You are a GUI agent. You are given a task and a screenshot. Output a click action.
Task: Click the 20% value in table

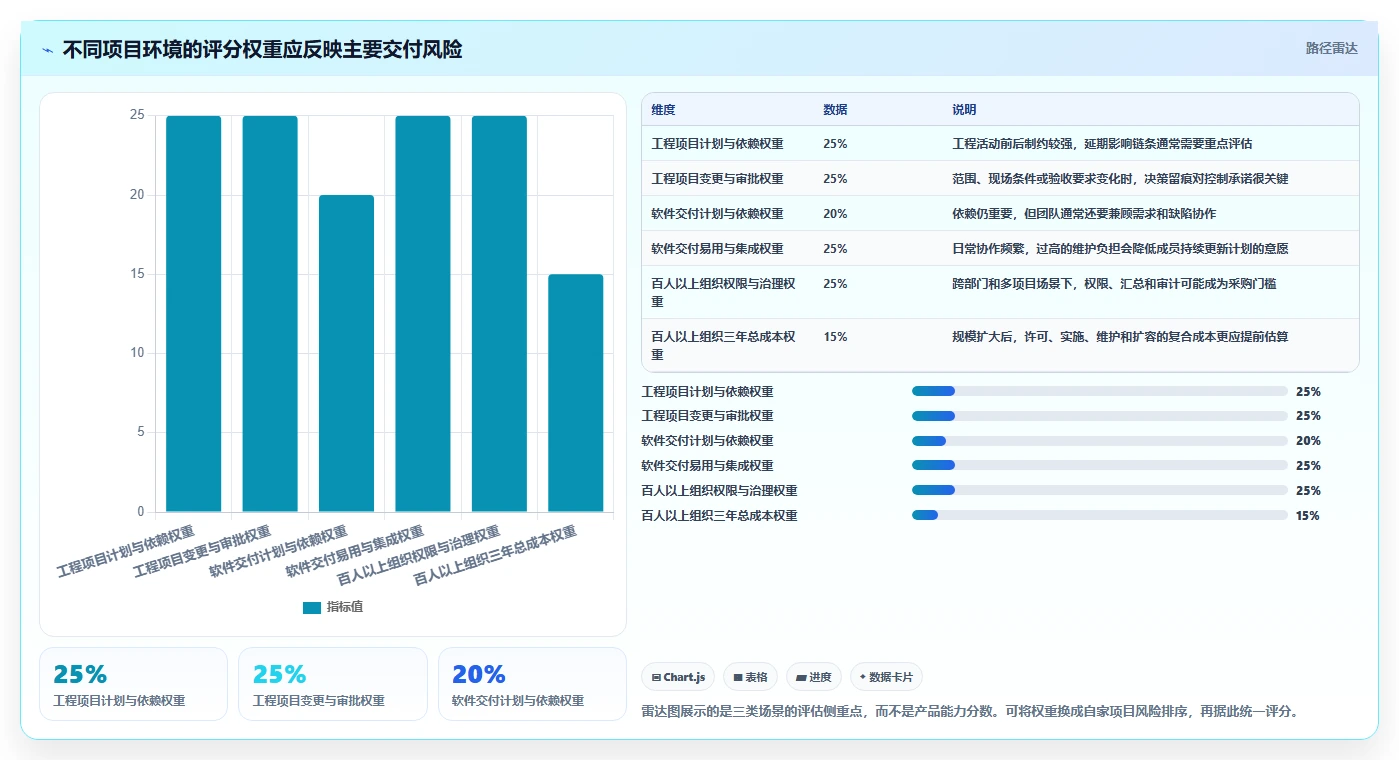pos(835,214)
